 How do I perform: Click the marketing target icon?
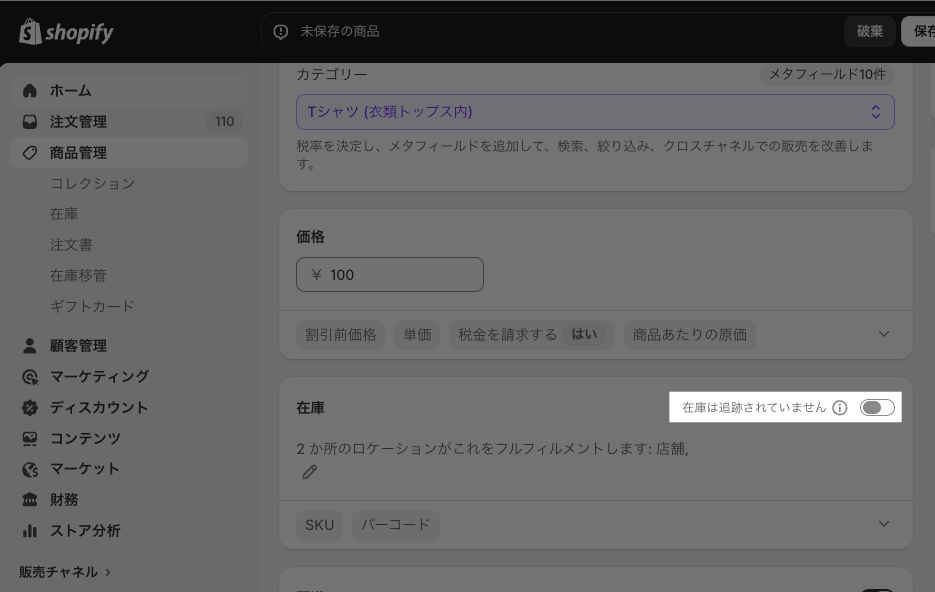(30, 377)
